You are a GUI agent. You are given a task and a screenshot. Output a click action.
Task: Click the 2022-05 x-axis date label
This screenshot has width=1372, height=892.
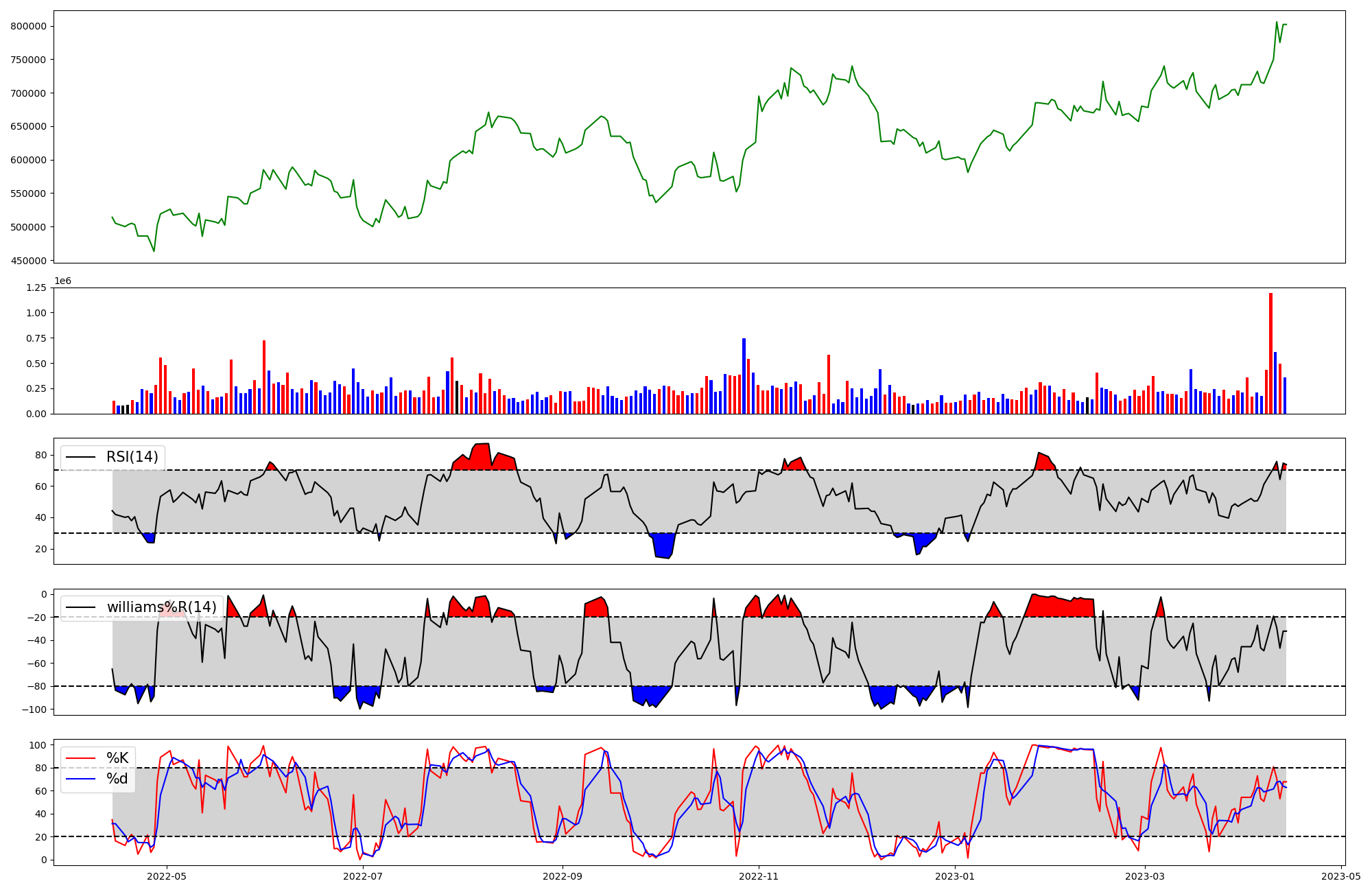[167, 876]
